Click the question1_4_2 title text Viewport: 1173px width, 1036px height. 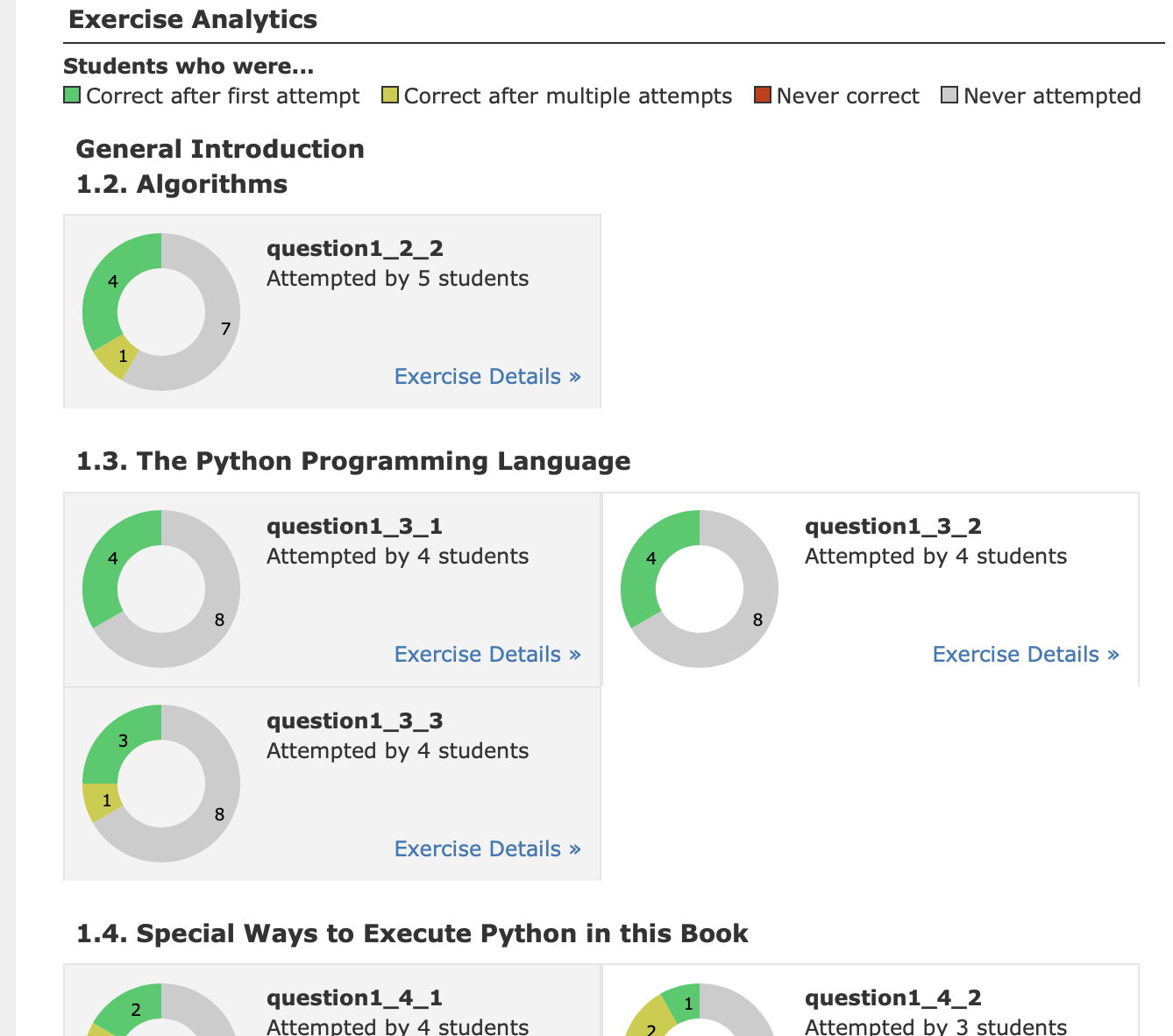[x=892, y=997]
